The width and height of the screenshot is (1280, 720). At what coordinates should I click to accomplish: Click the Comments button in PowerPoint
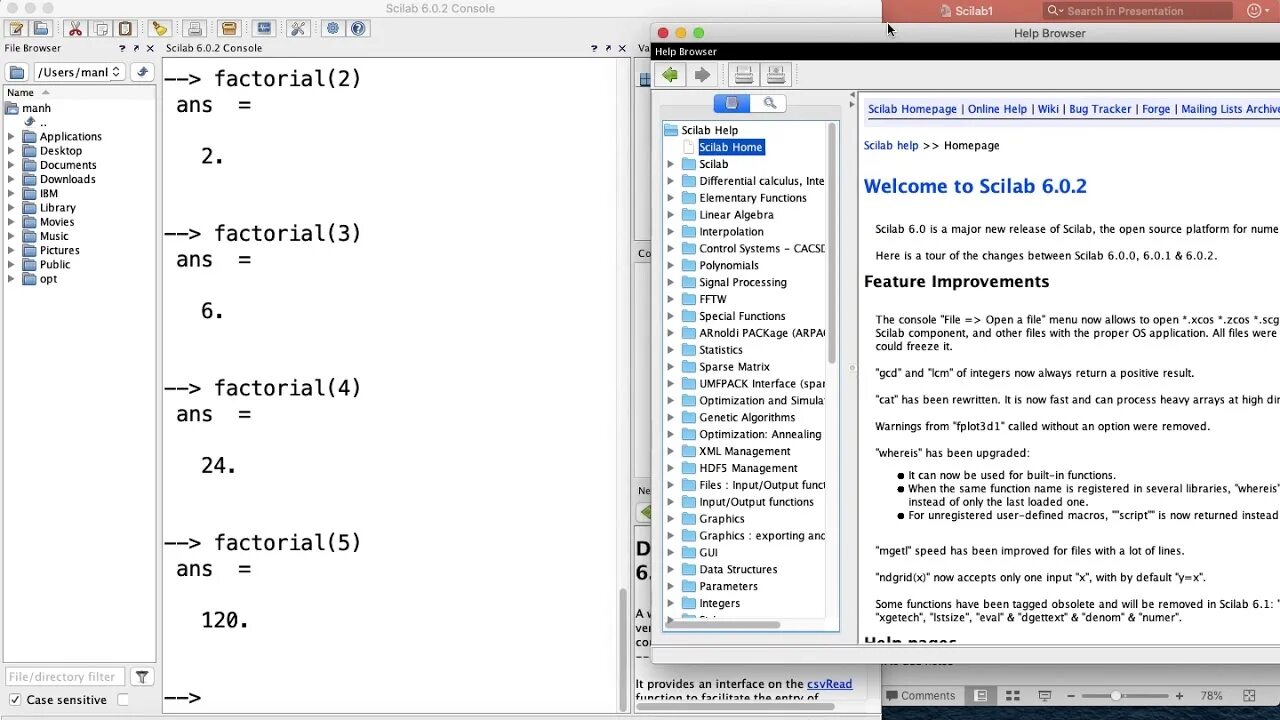[x=920, y=696]
